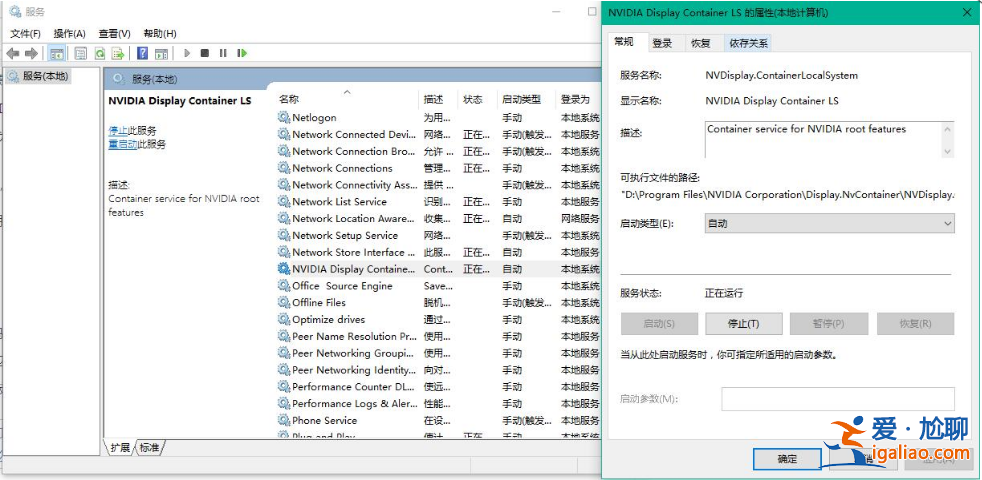Select the Performance Logs & Aler... row name
Image resolution: width=982 pixels, height=480 pixels.
354,404
